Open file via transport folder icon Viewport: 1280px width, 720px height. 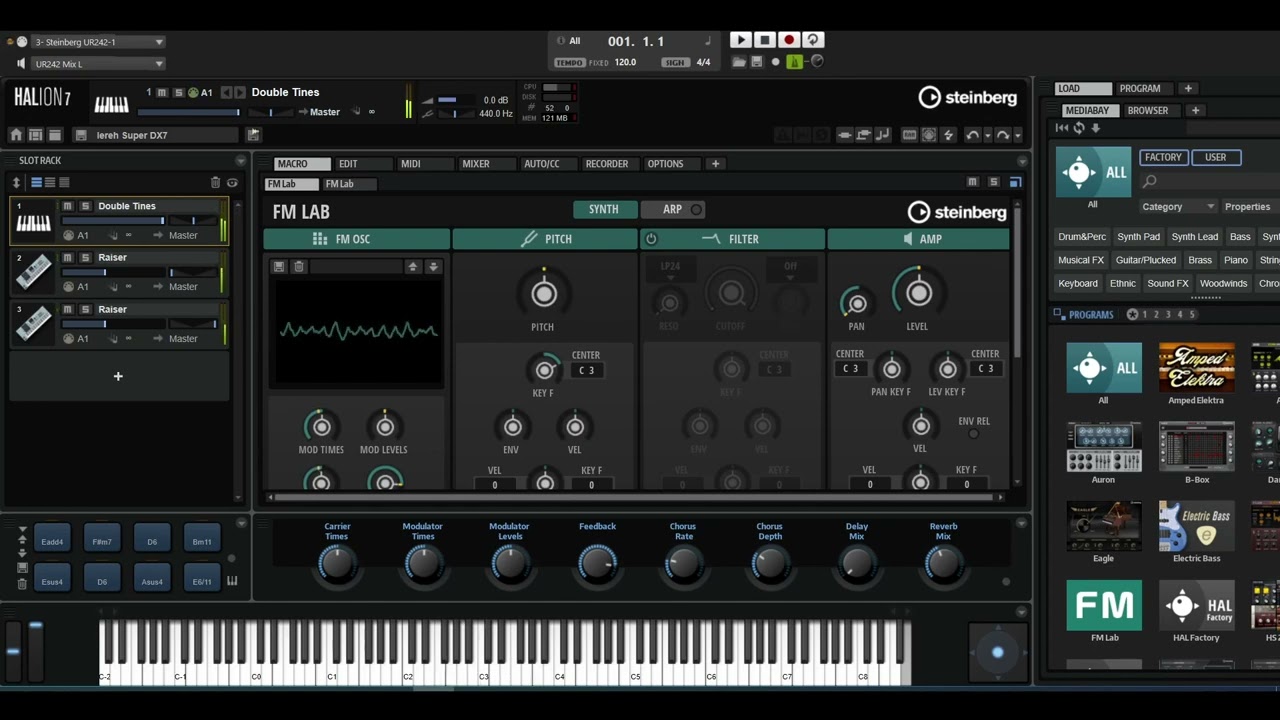[739, 62]
